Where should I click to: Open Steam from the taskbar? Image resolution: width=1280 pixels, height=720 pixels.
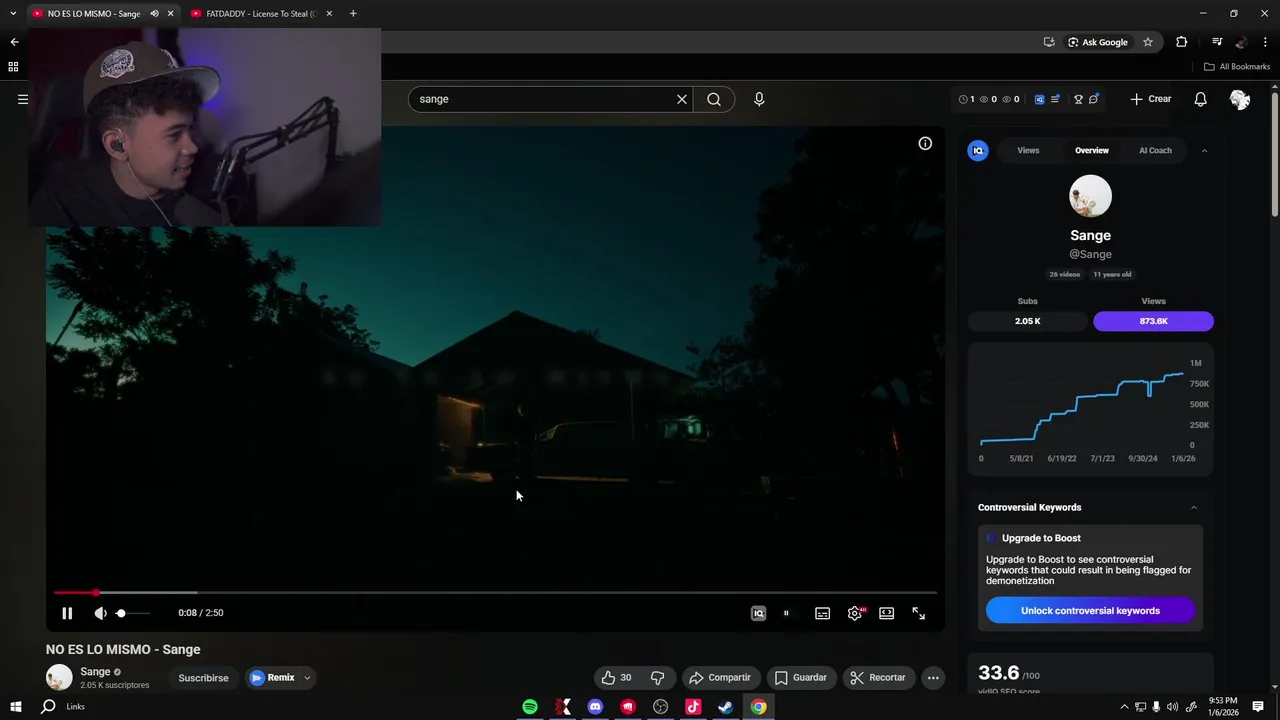[x=726, y=707]
